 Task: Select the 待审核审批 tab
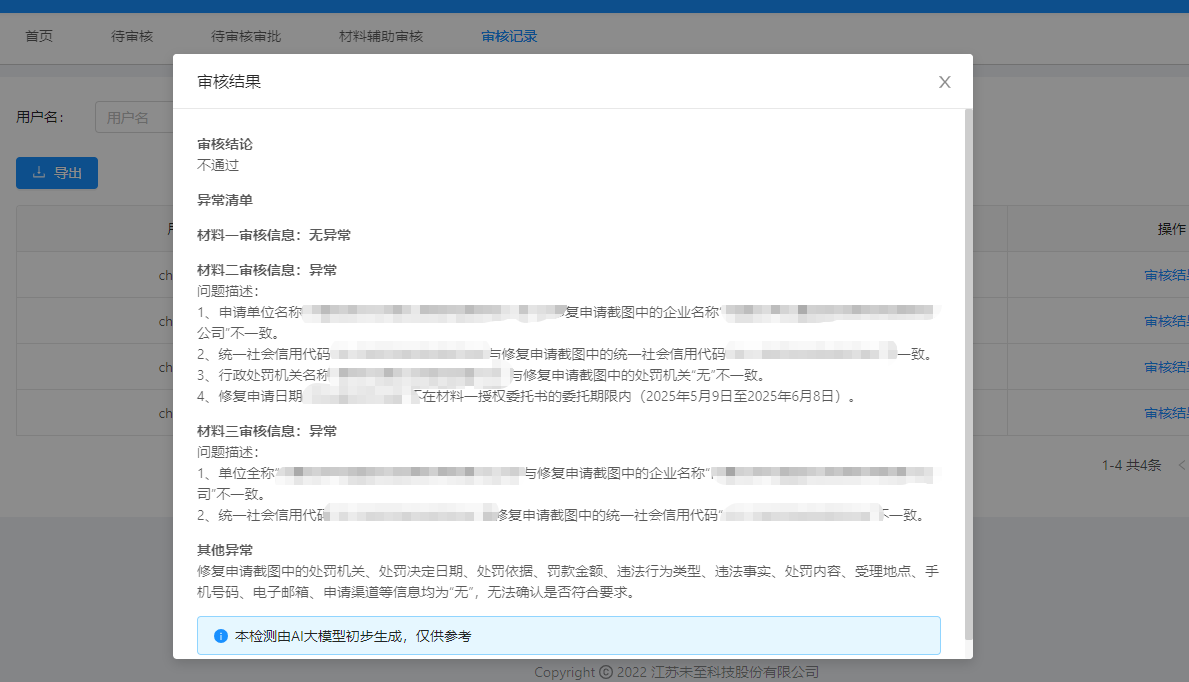(x=246, y=37)
